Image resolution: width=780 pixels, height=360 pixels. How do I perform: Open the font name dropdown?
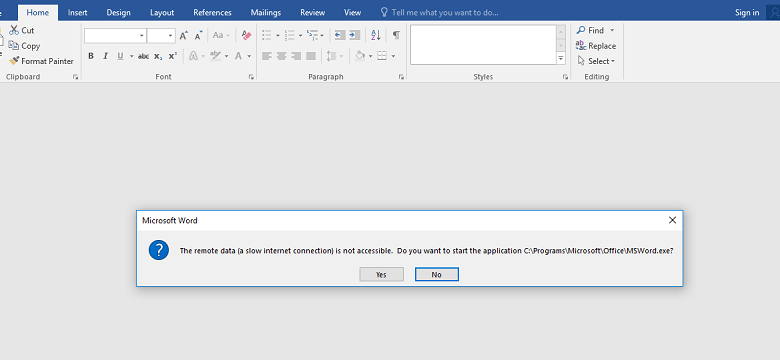point(142,36)
